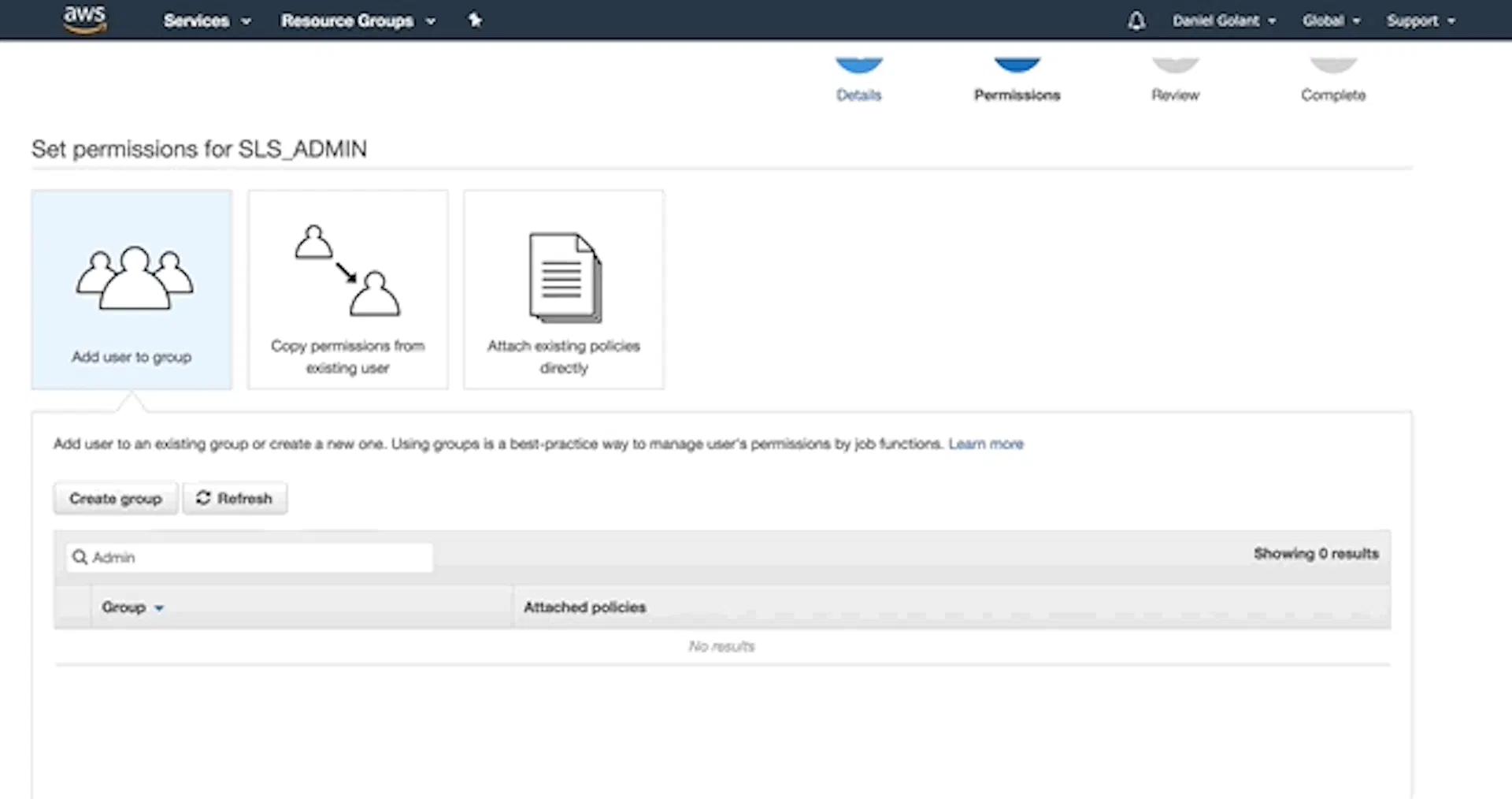The height and width of the screenshot is (799, 1512).
Task: Open the Daniel Golant account menu
Action: pos(1224,20)
